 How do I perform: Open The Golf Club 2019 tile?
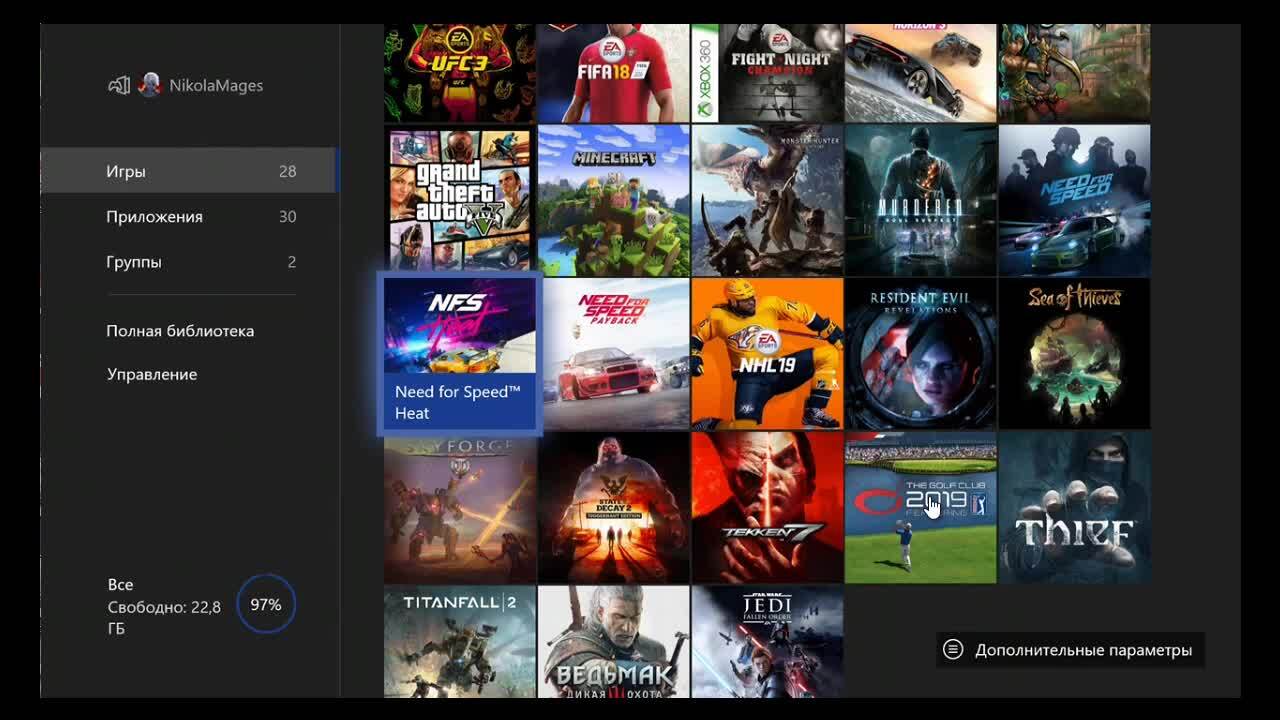click(920, 508)
